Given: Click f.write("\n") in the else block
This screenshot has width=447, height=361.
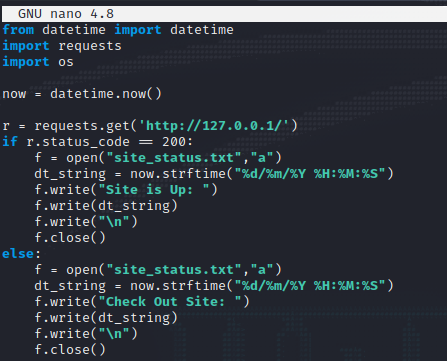Looking at the screenshot, I should click(x=86, y=334).
